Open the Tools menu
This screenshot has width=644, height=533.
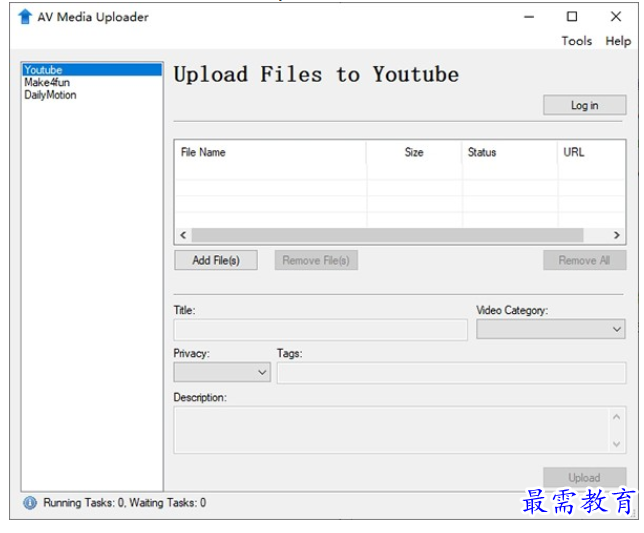click(x=577, y=41)
